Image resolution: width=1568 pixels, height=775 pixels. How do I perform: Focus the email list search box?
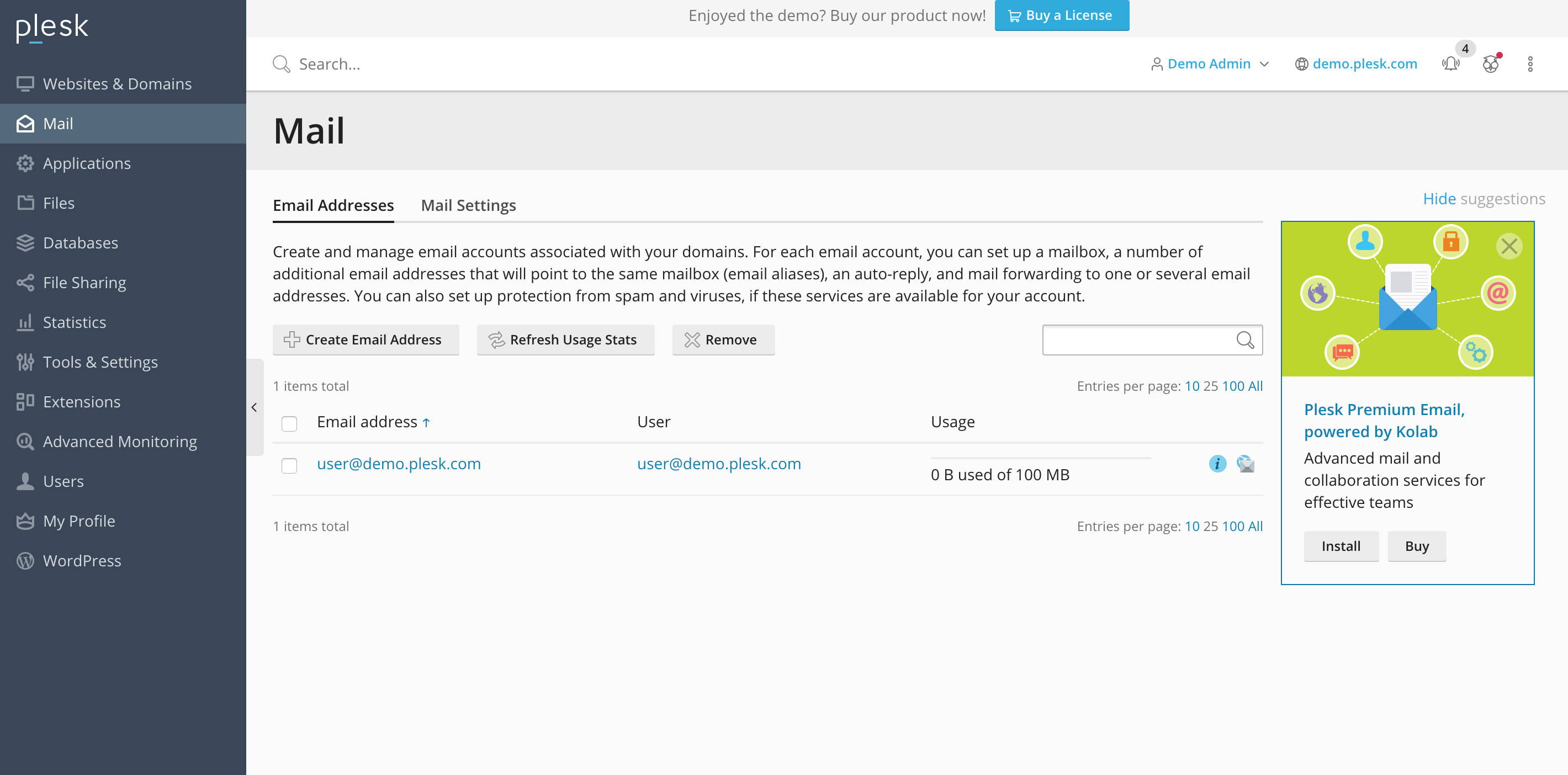pyautogui.click(x=1152, y=339)
